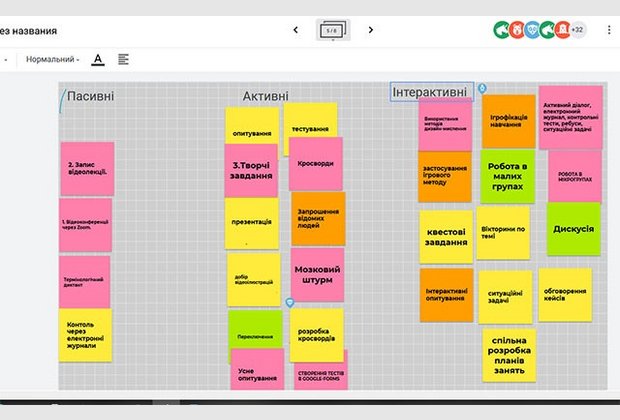620x420 pixels.
Task: Select the pink 'Активний діалог' note
Action: (x=571, y=117)
